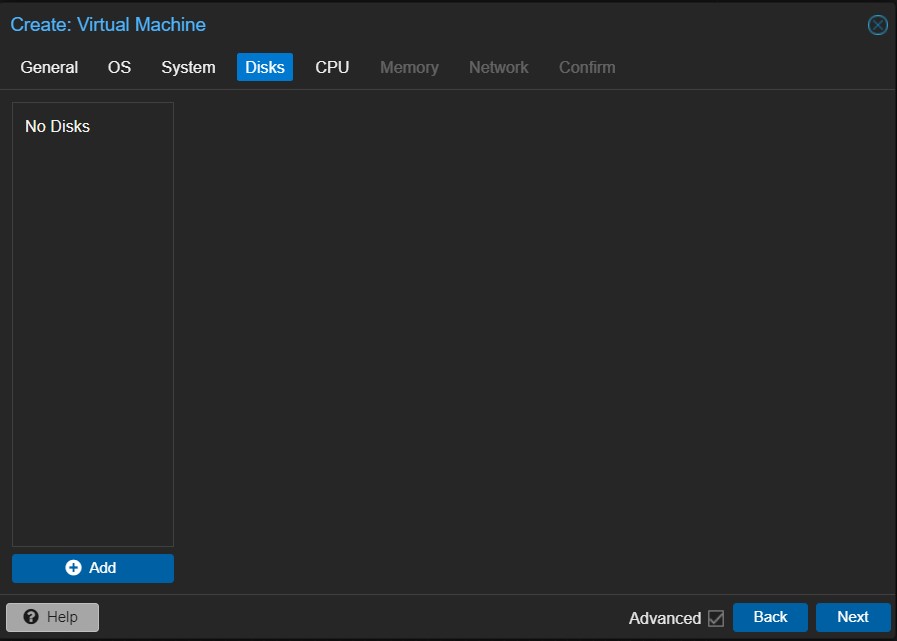Screen dimensions: 897x641
Task: Click the greyed-out Confirm tab
Action: pos(587,67)
